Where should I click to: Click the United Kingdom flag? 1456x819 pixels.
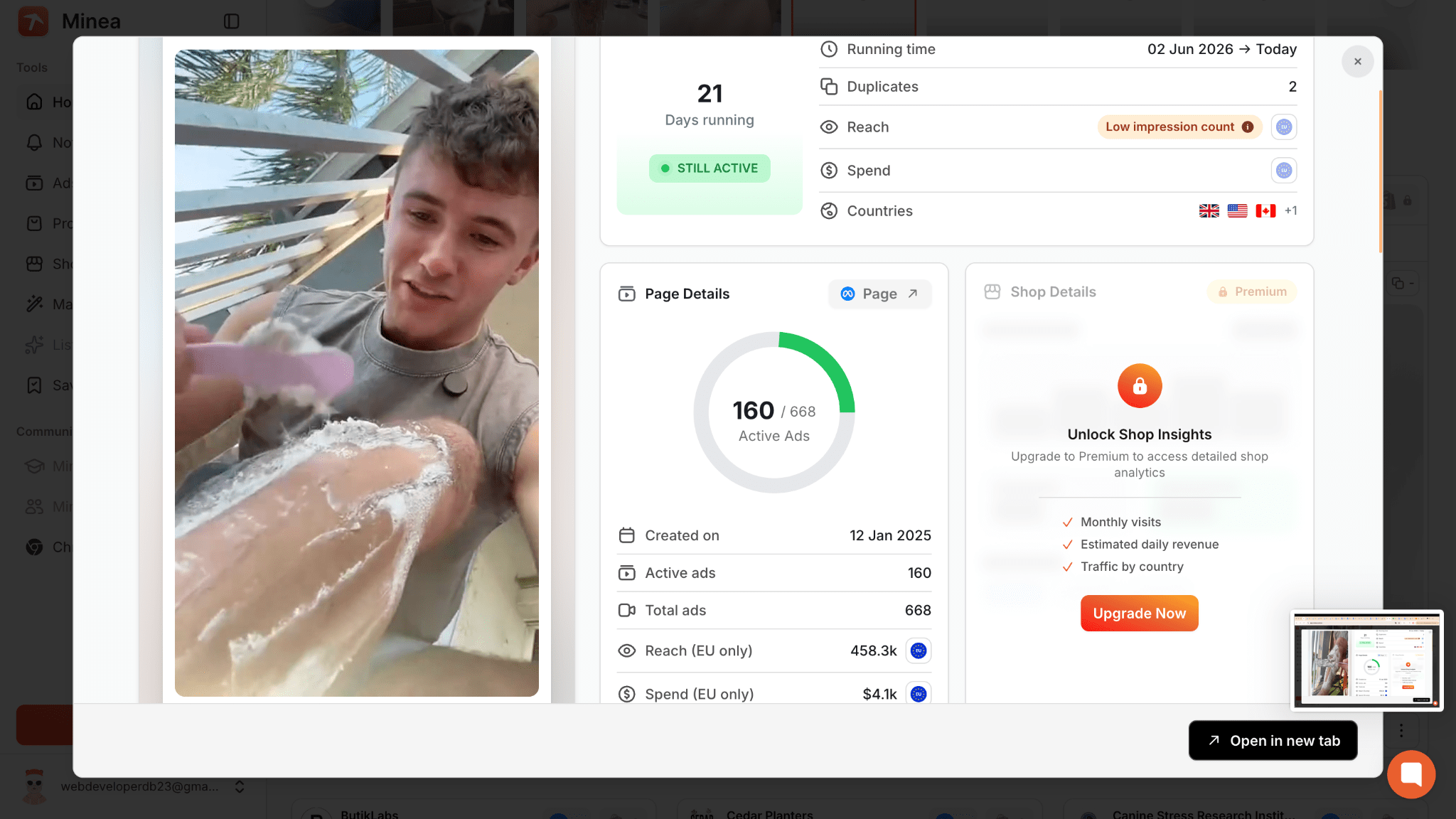1209,210
